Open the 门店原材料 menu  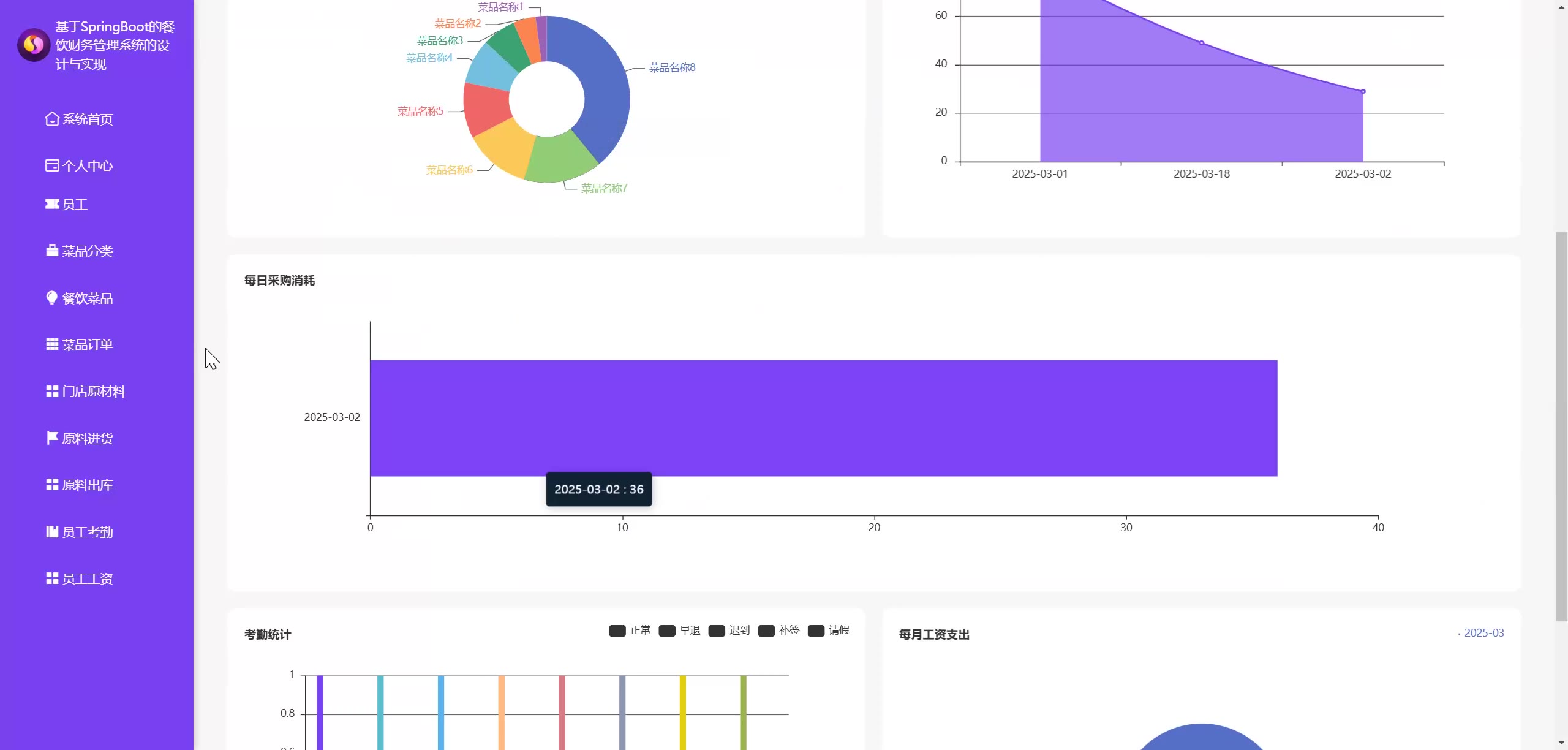click(x=93, y=392)
